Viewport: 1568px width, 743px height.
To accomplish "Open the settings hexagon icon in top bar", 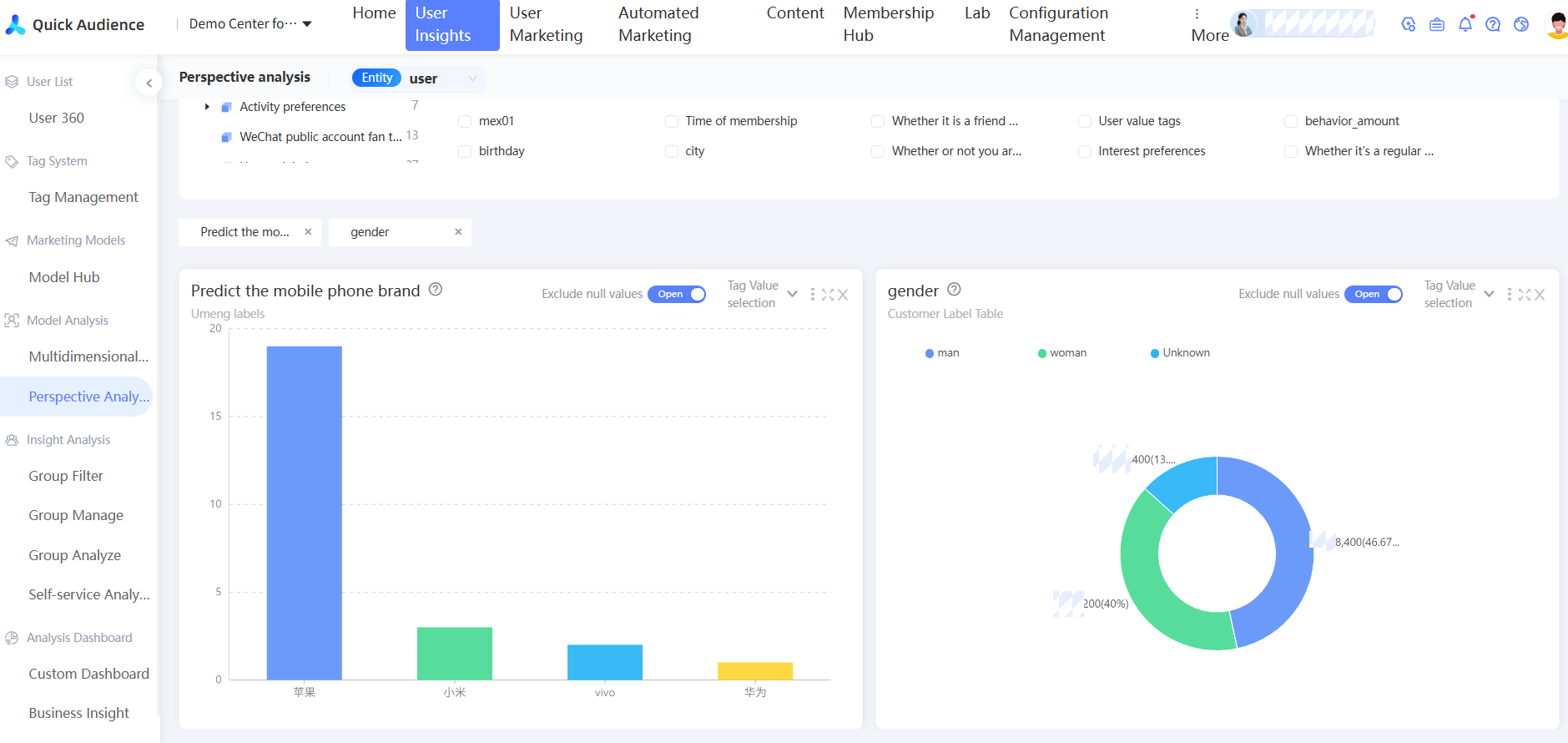I will (x=1409, y=24).
